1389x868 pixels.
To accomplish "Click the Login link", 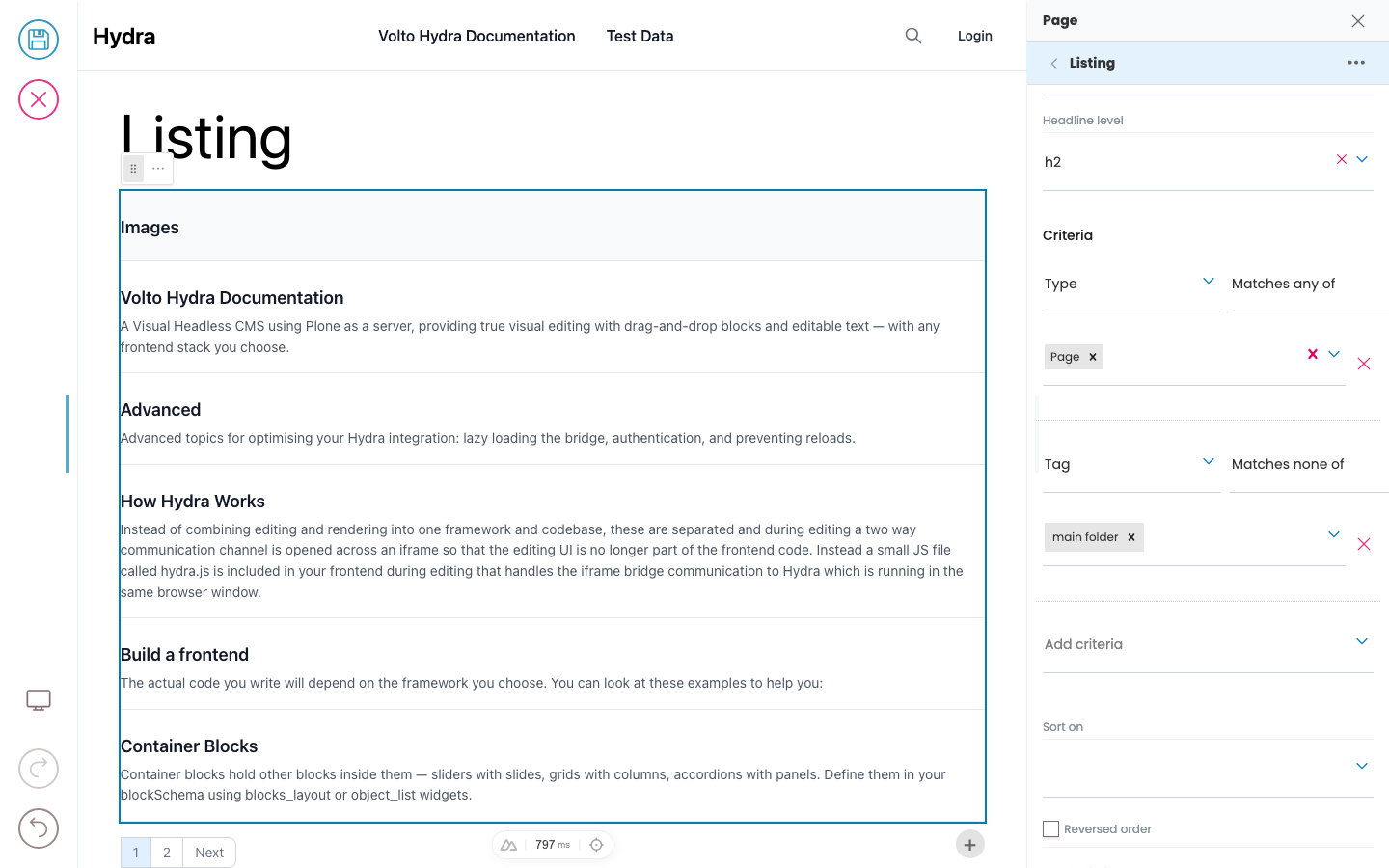I will [975, 36].
